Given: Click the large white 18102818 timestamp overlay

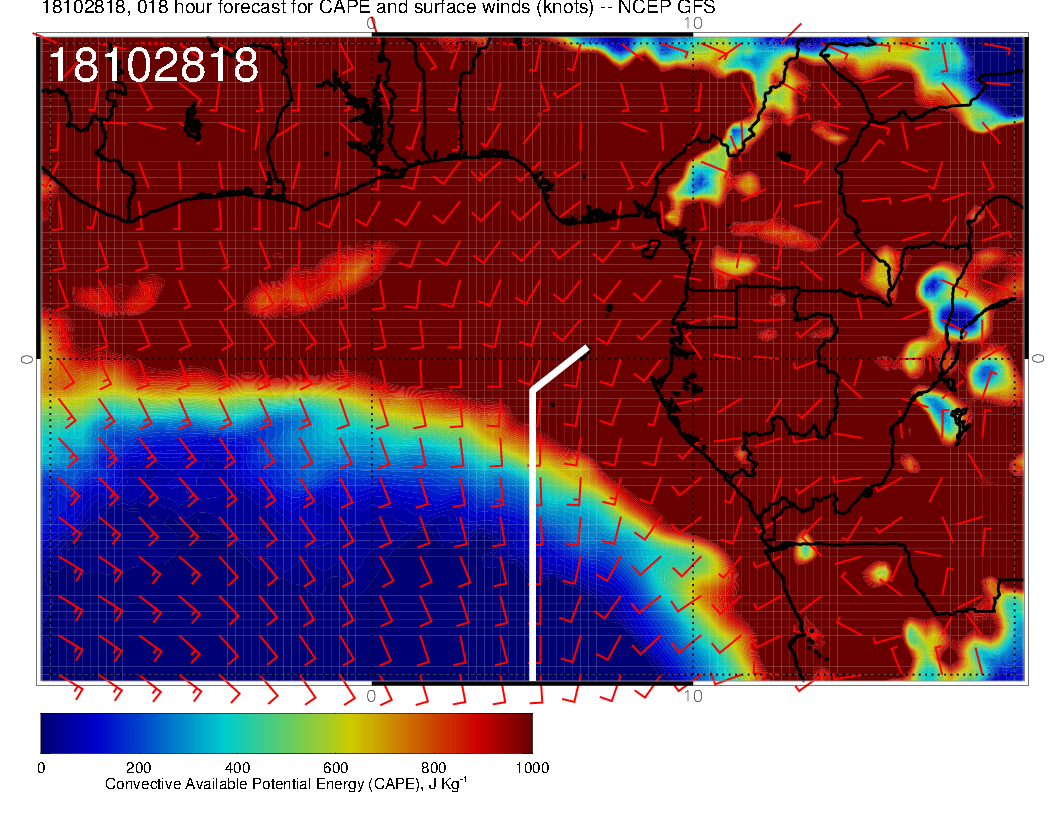Looking at the screenshot, I should 153,66.
